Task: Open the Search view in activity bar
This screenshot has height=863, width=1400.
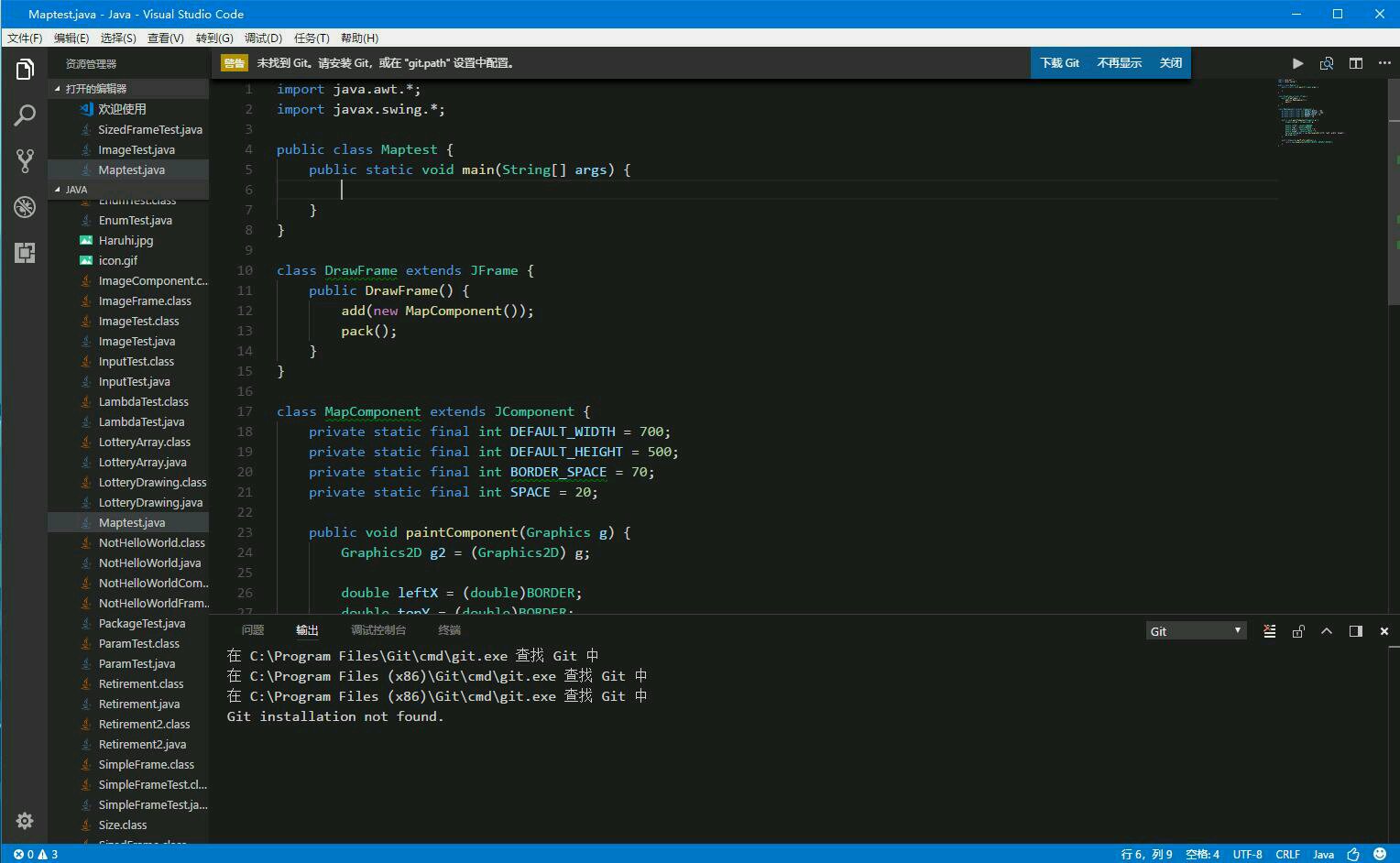Action: [25, 115]
